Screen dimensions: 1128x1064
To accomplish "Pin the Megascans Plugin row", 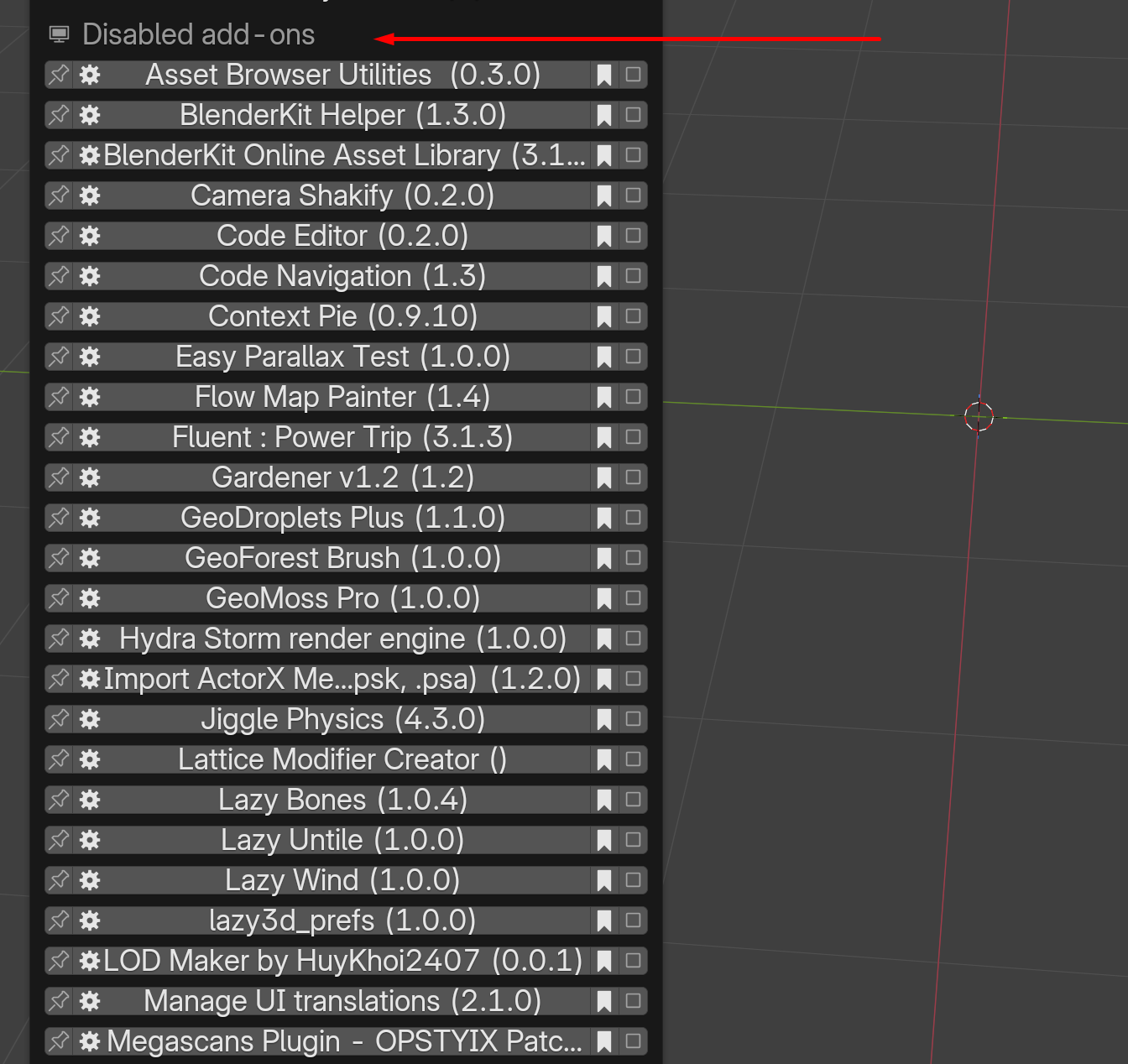I will [x=59, y=1041].
